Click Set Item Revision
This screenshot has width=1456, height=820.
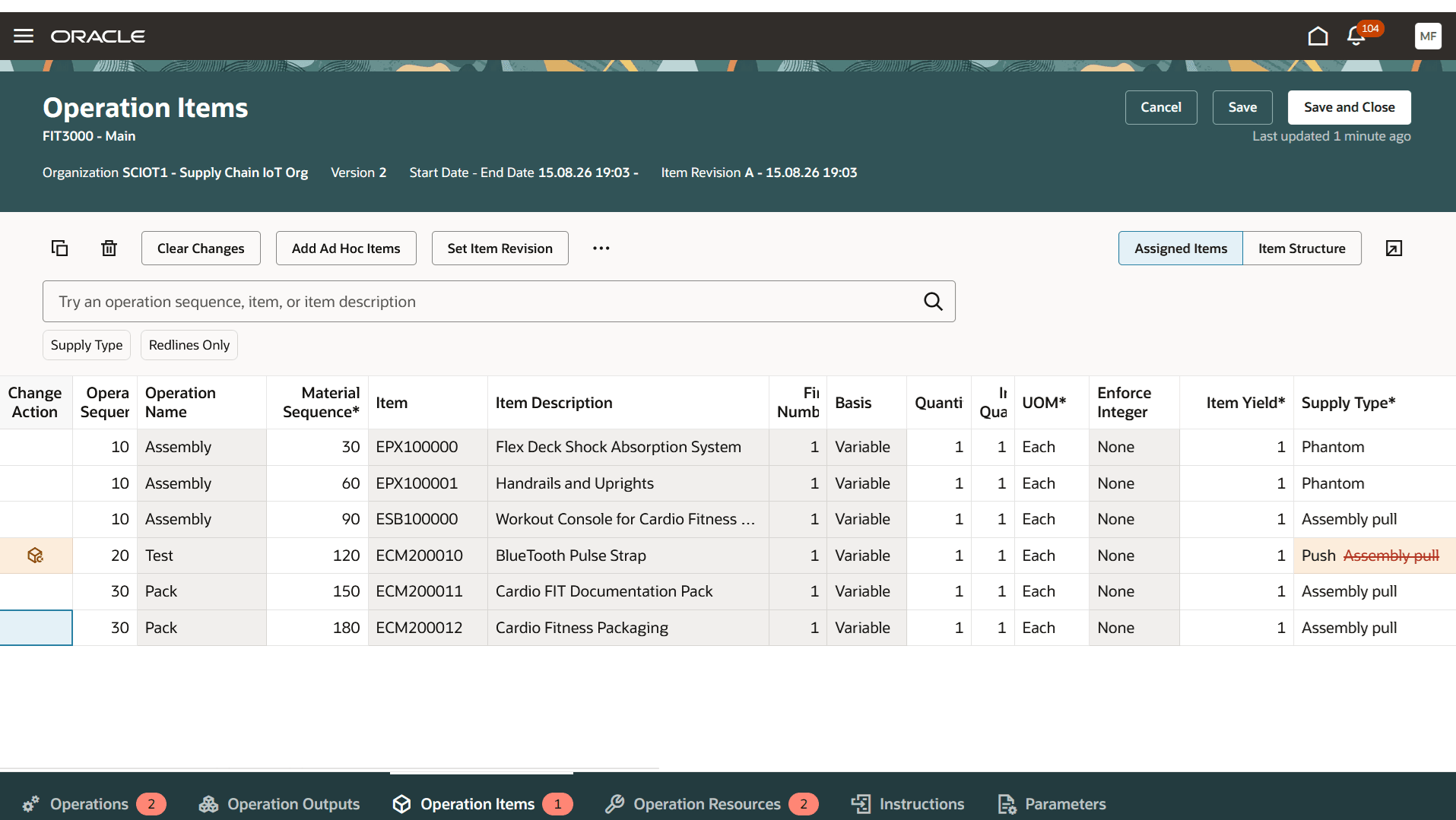click(500, 248)
